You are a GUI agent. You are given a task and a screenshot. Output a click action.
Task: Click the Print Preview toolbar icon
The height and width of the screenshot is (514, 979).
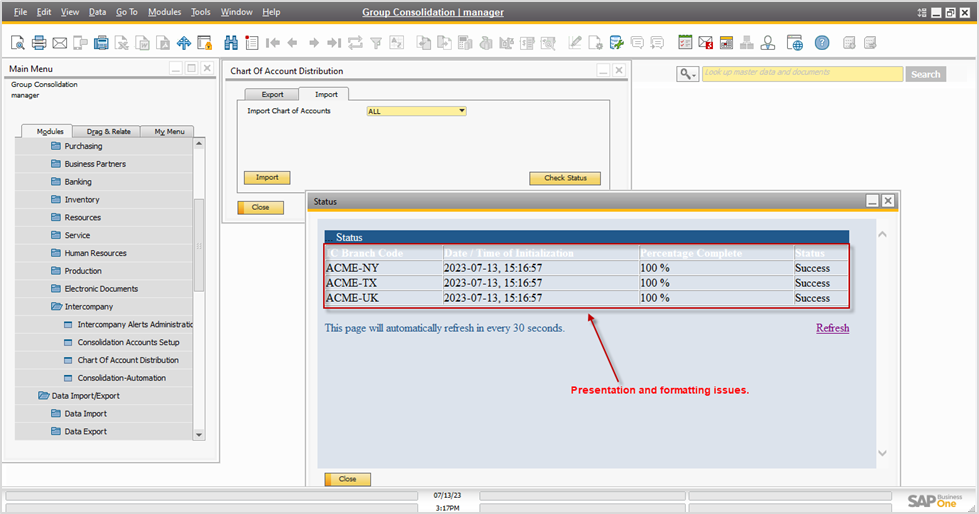click(x=18, y=43)
